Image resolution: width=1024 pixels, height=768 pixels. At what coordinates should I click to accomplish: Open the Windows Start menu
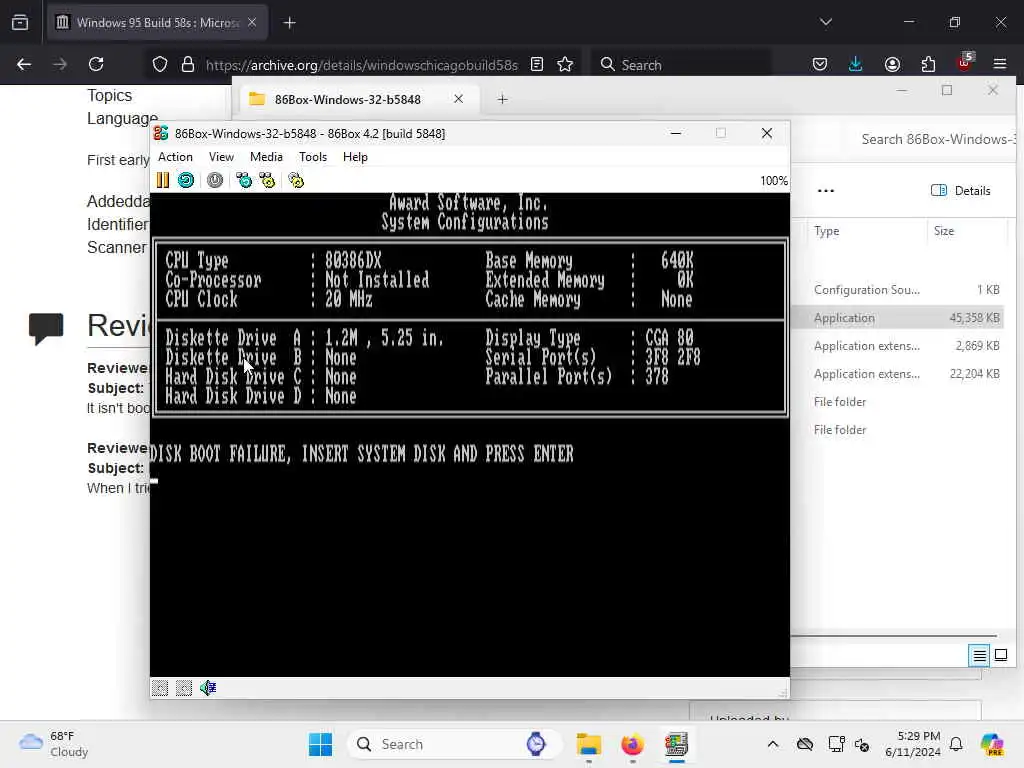[x=320, y=744]
